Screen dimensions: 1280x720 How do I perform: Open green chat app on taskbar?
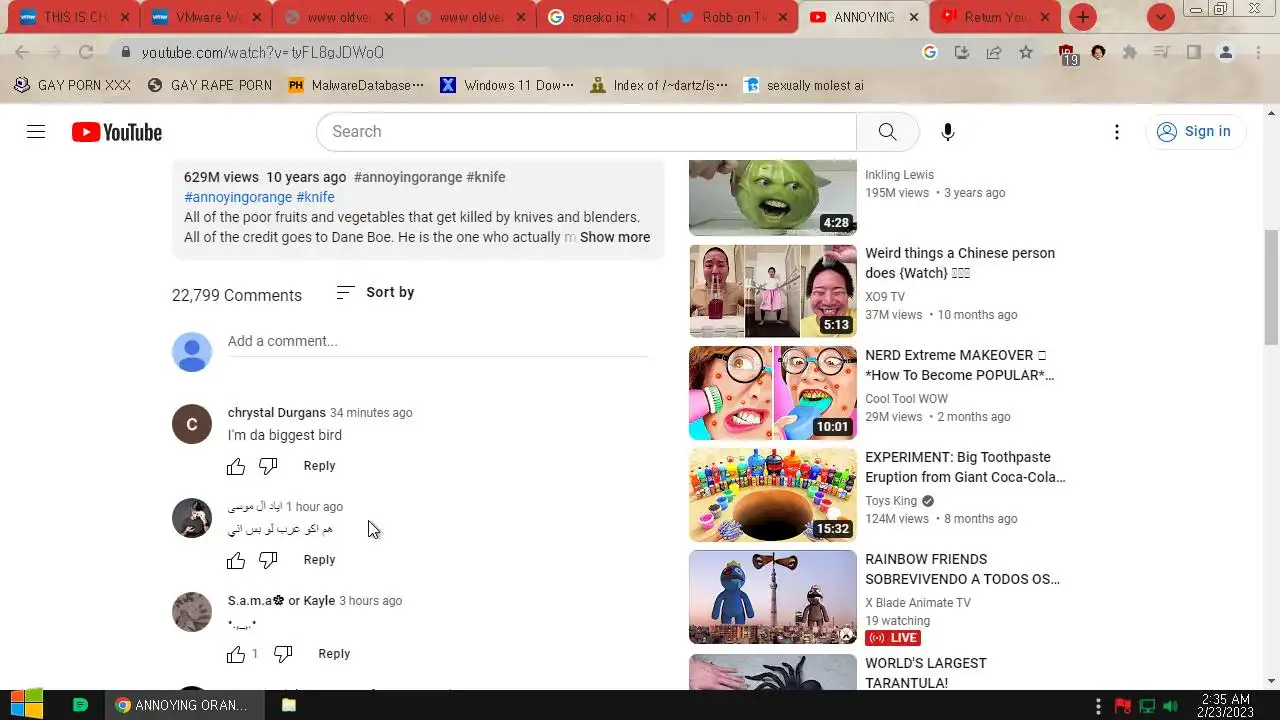(81, 705)
